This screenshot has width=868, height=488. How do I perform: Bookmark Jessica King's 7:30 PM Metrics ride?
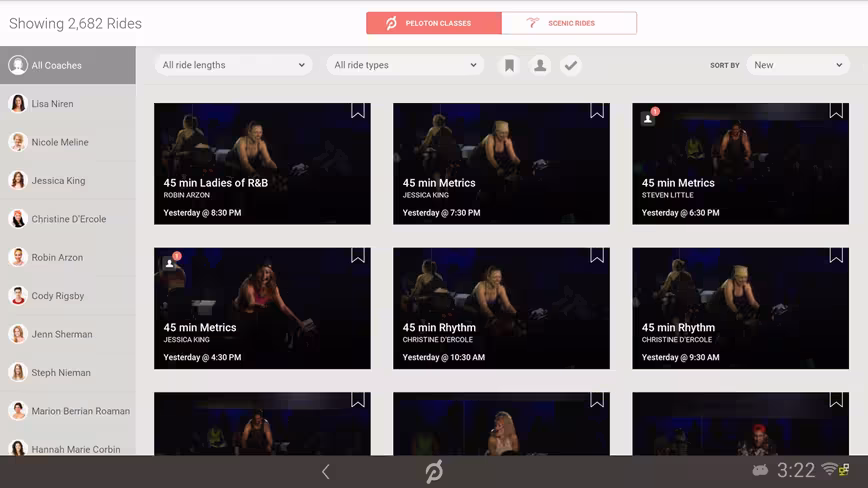(597, 111)
